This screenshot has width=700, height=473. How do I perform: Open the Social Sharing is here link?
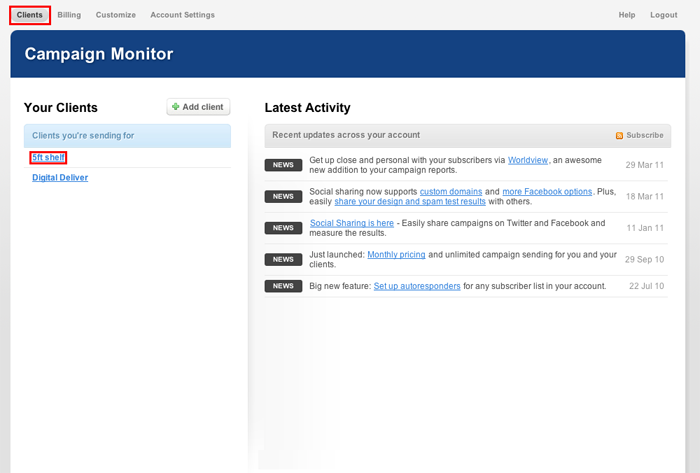352,223
